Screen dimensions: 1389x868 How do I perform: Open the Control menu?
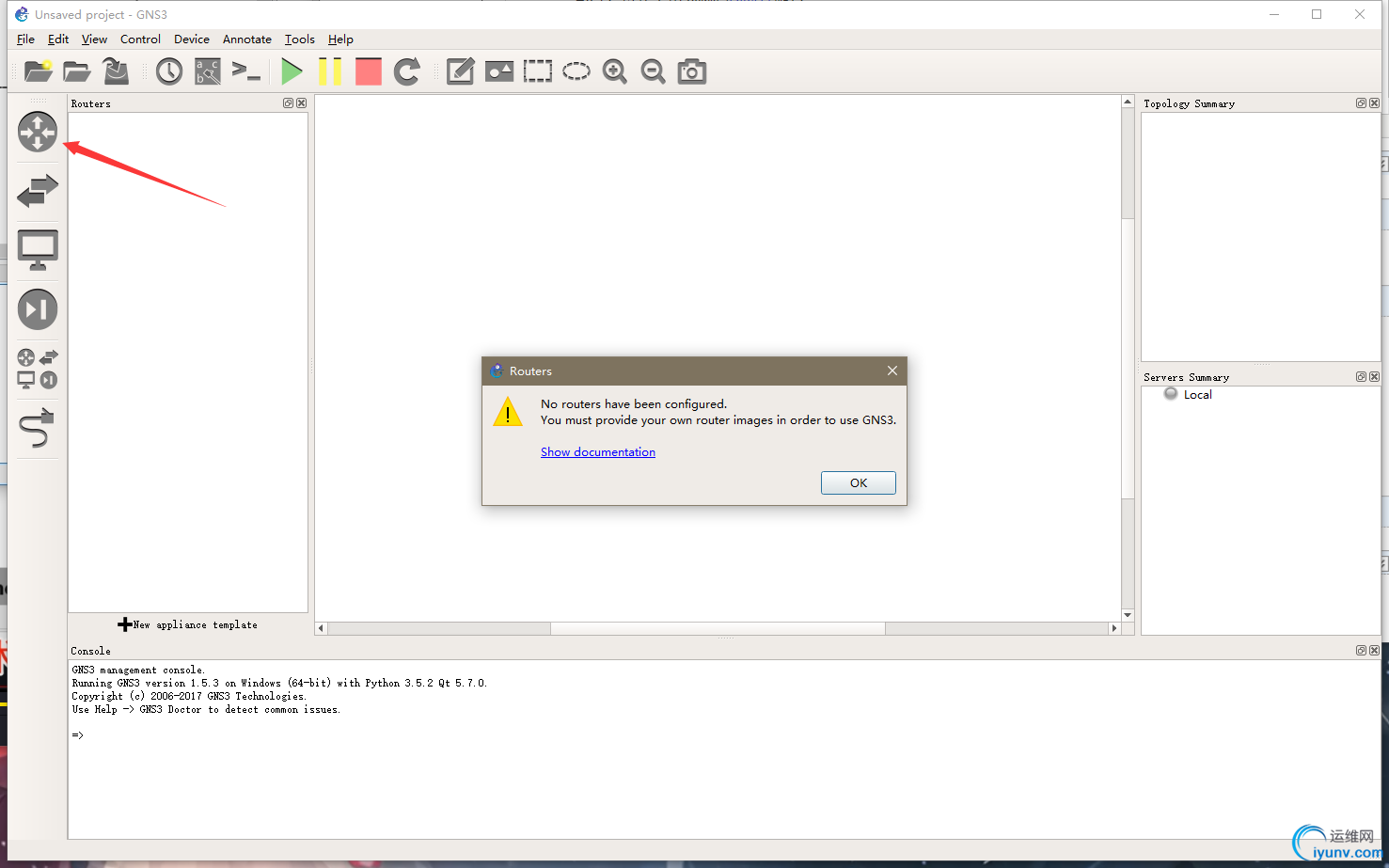coord(140,39)
